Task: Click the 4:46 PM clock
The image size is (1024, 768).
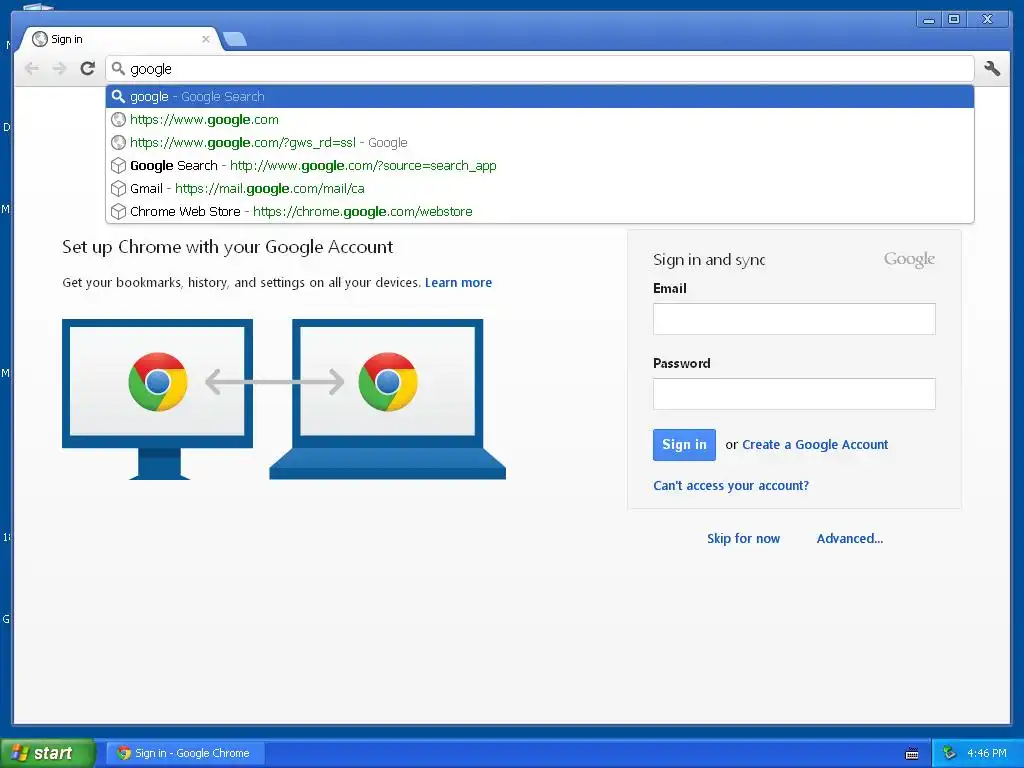Action: [987, 753]
